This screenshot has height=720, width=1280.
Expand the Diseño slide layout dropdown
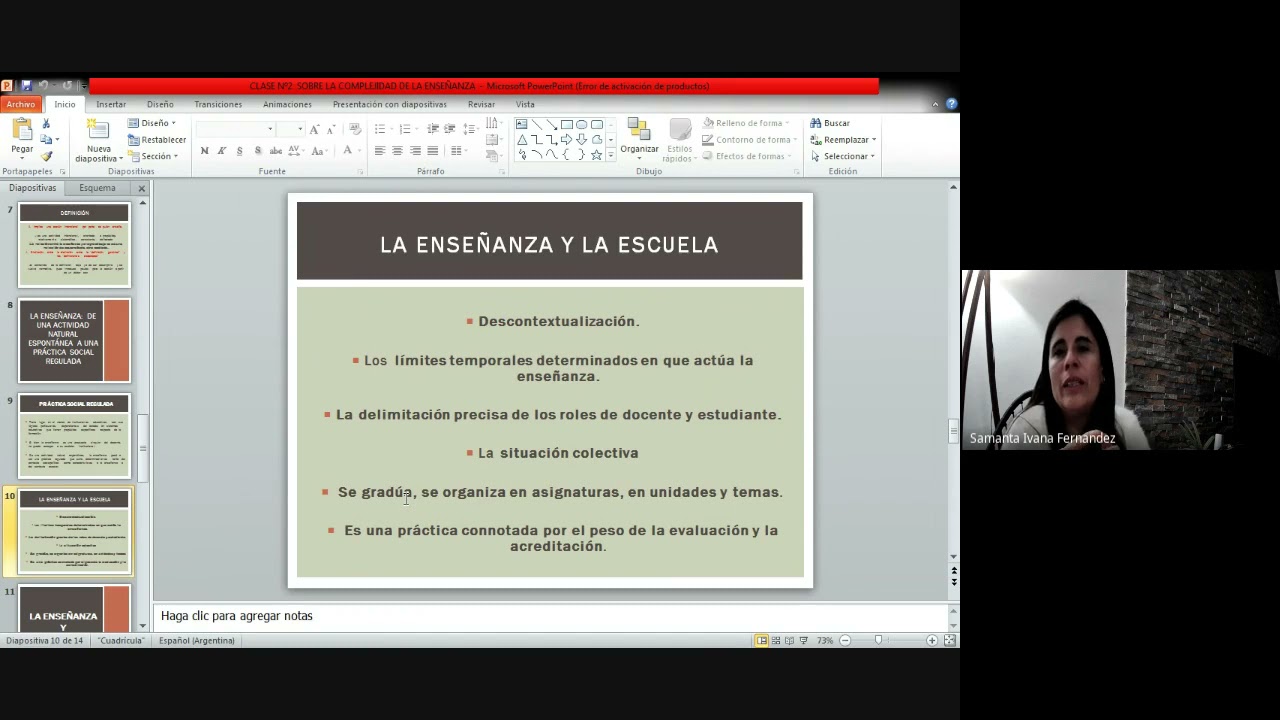point(152,123)
